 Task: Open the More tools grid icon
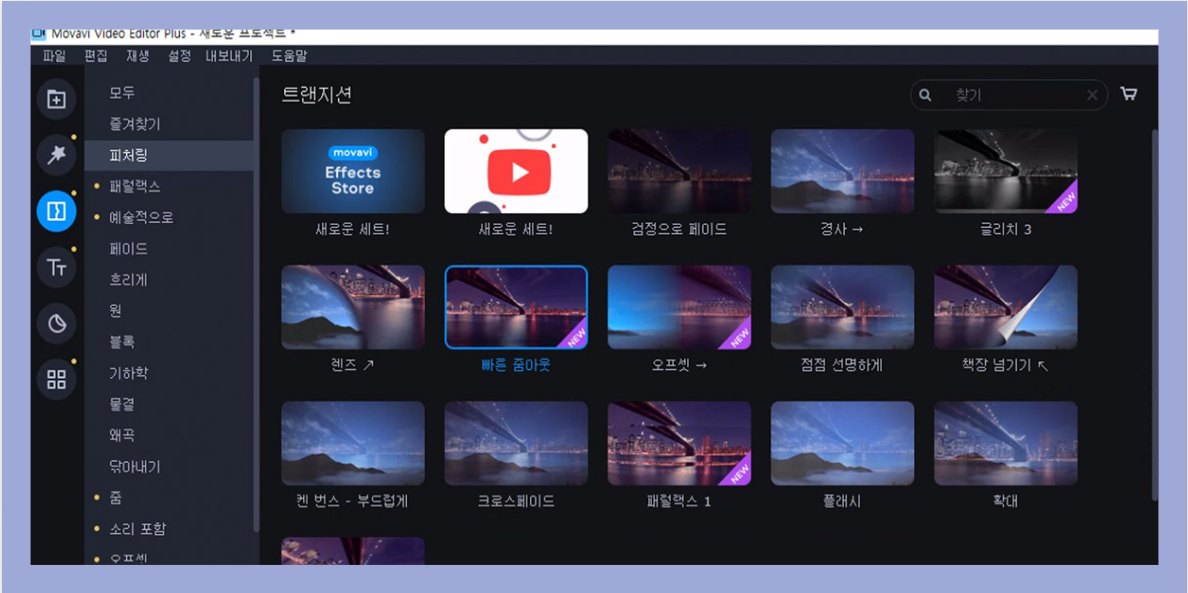(x=56, y=380)
